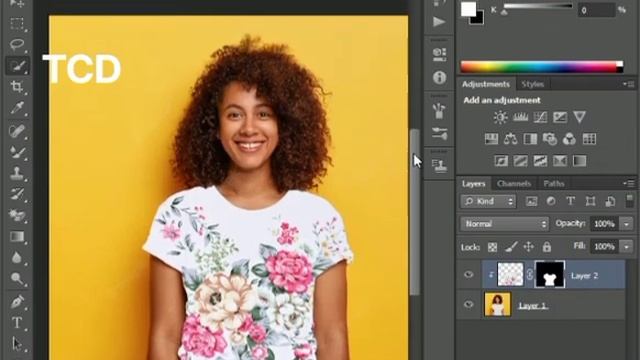Click the foreground color swatch

click(x=469, y=9)
